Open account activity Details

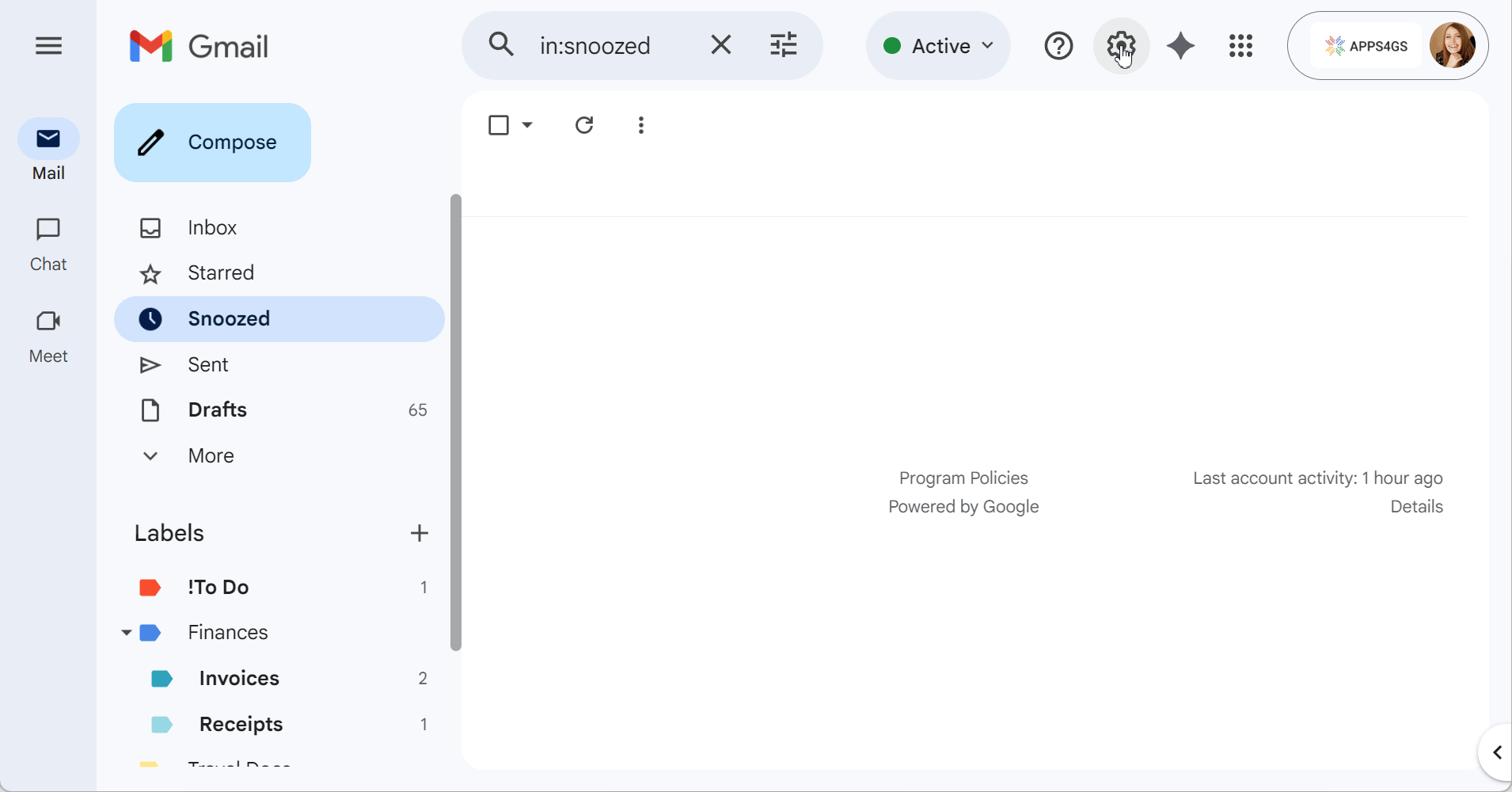pos(1417,506)
